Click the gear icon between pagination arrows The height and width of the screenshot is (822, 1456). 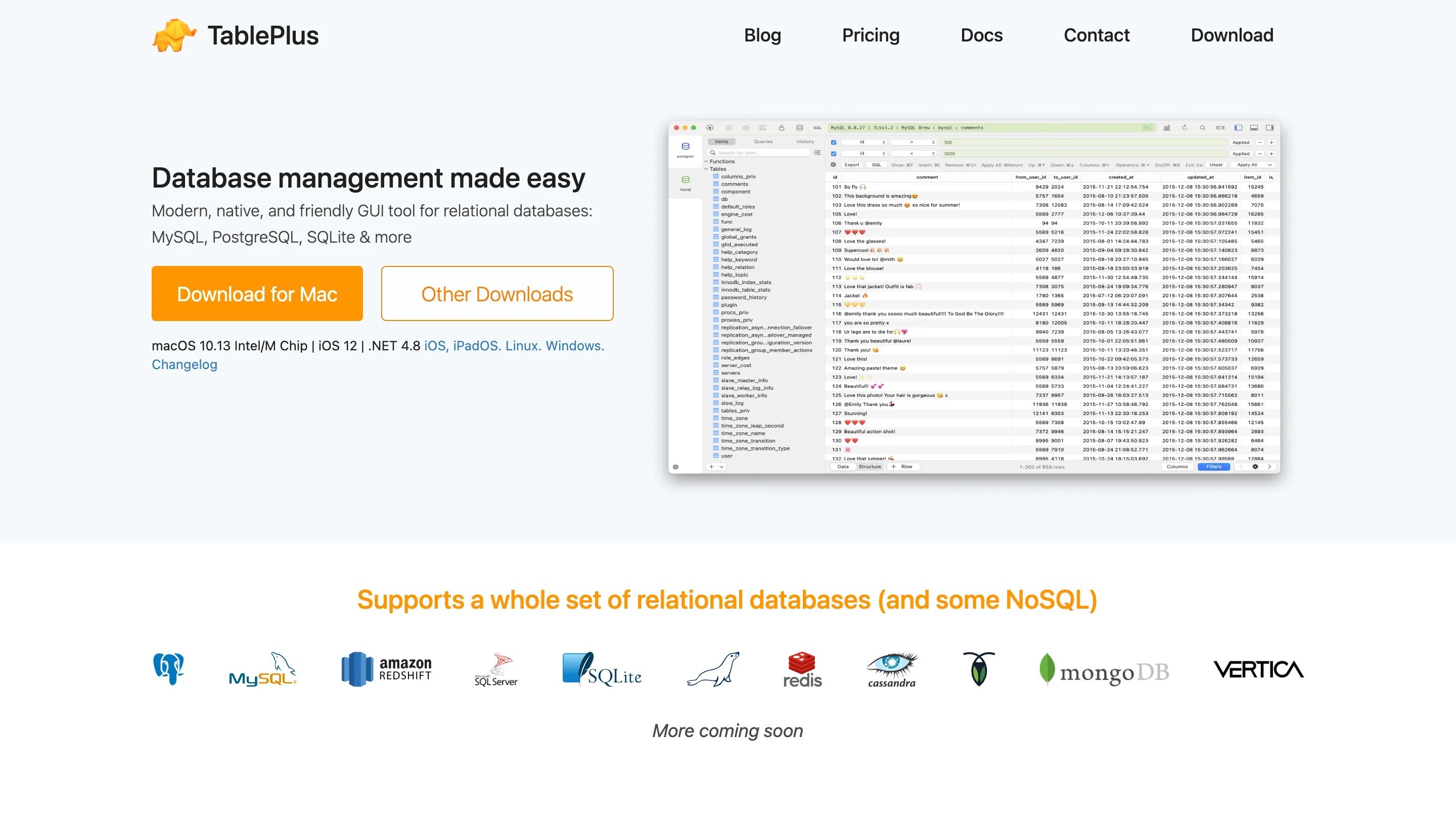1255,467
